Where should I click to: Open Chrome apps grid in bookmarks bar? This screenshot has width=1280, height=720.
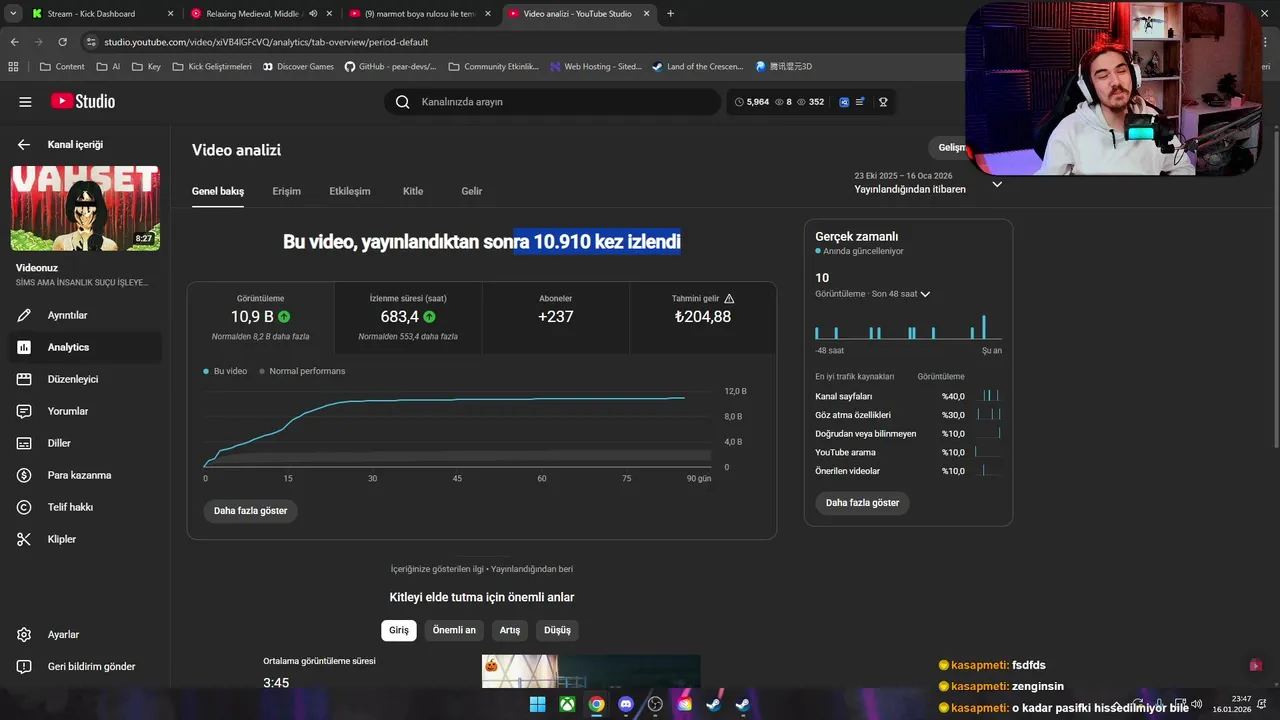(13, 67)
